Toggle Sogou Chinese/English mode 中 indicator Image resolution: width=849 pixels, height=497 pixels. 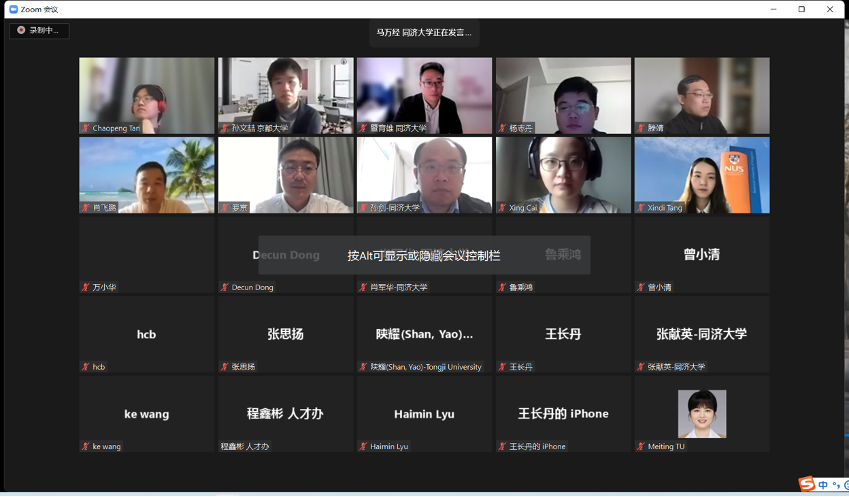(823, 485)
